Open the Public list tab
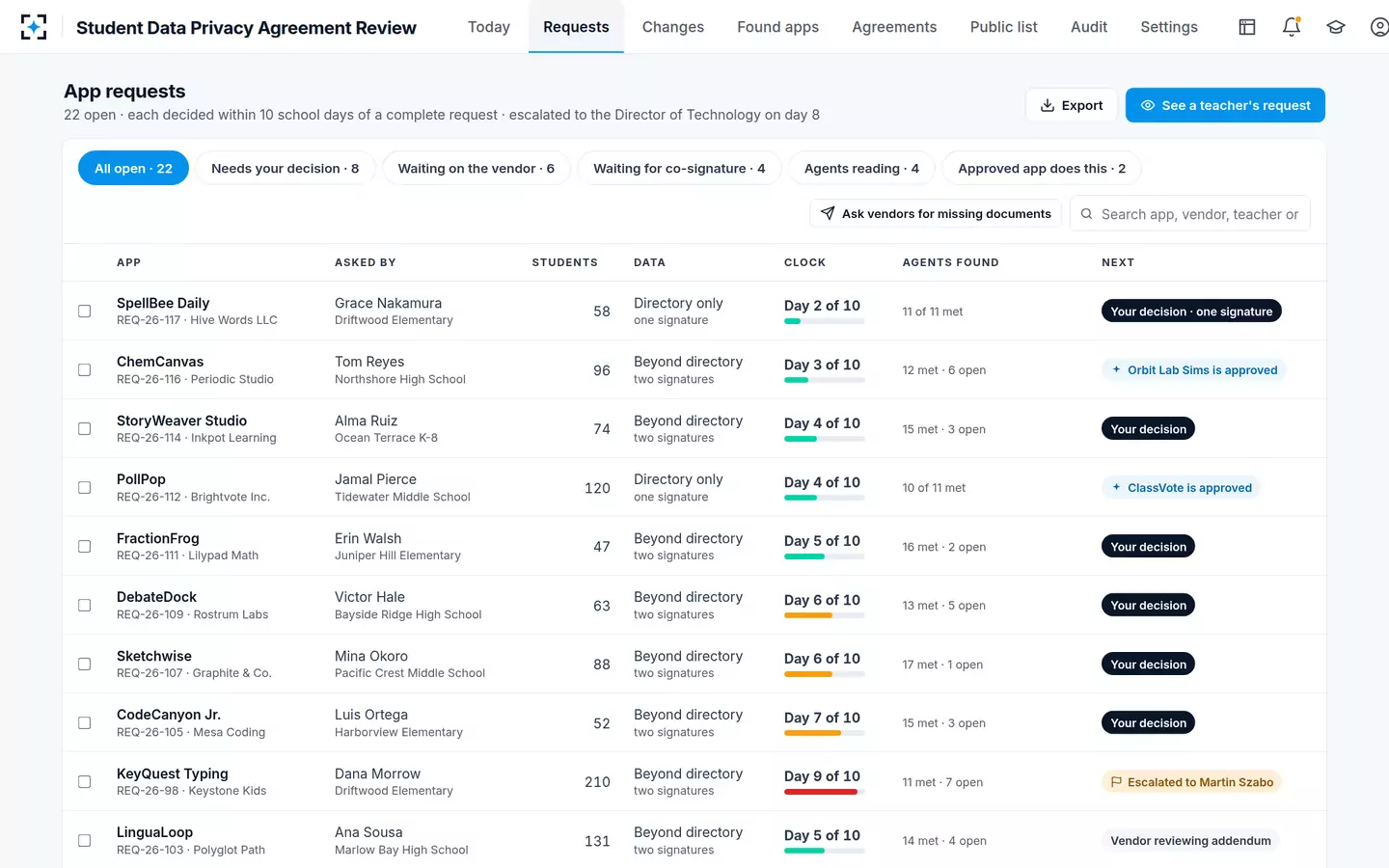The width and height of the screenshot is (1389, 868). tap(1003, 27)
